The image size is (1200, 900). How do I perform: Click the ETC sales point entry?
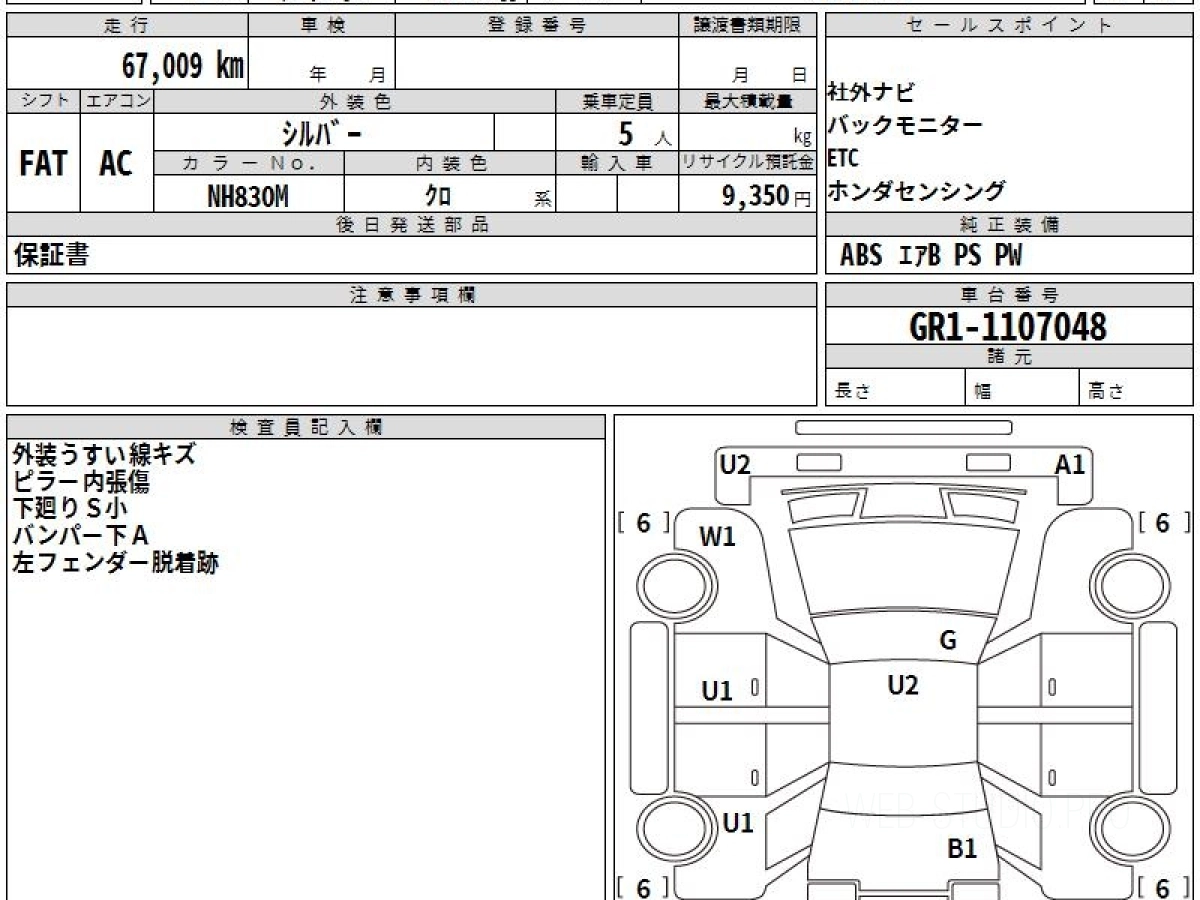pyautogui.click(x=843, y=158)
